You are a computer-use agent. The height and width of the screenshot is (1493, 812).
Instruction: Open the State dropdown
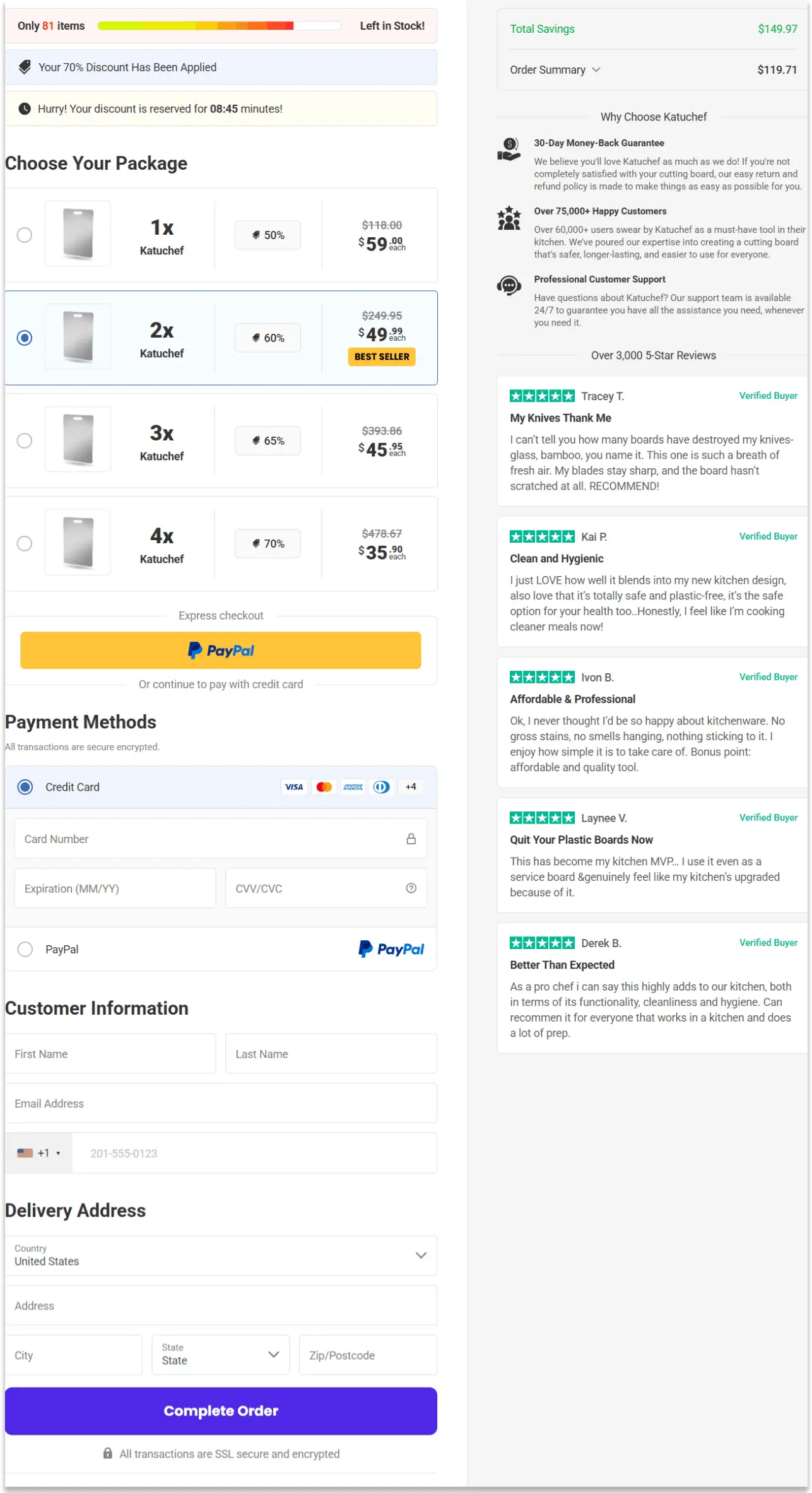pos(221,1355)
